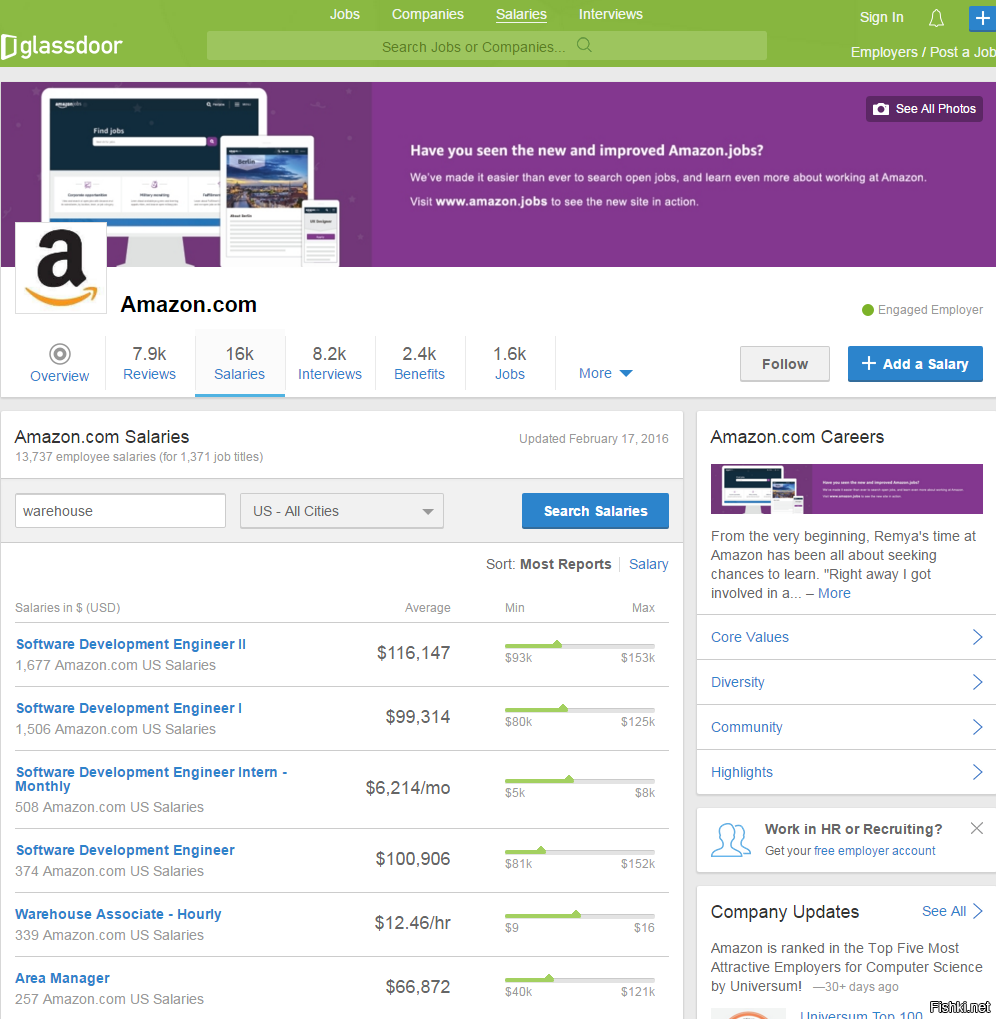Image resolution: width=996 pixels, height=1019 pixels.
Task: Click the Software Development Engineer II range bar
Action: (x=580, y=645)
